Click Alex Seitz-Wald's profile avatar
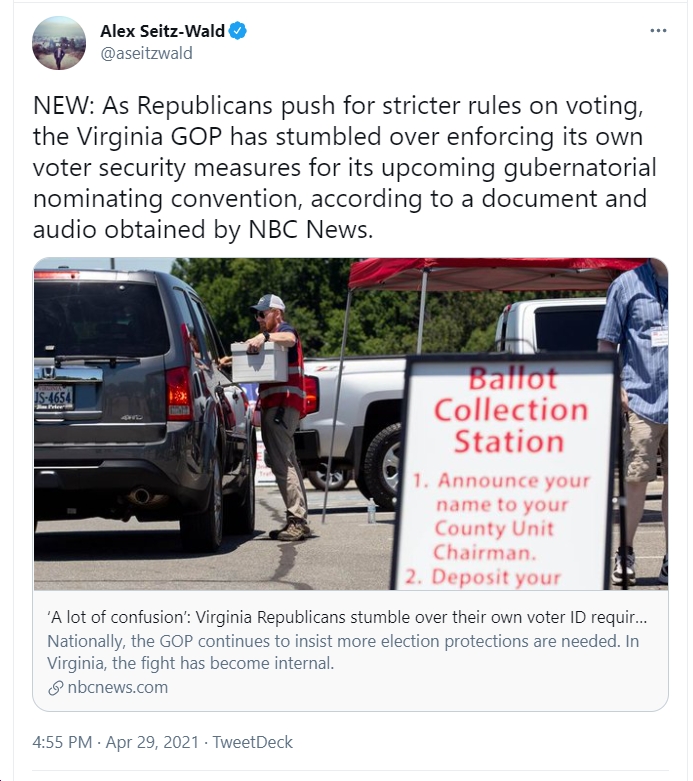This screenshot has width=693, height=781. click(59, 43)
